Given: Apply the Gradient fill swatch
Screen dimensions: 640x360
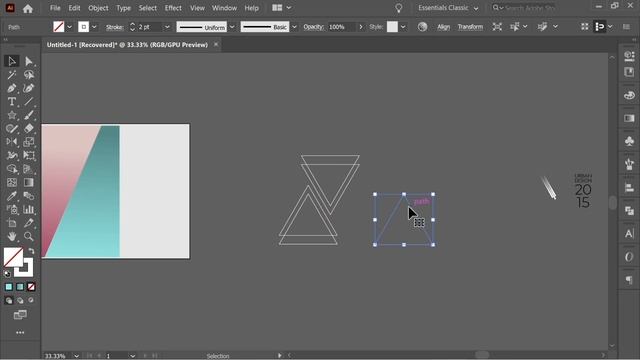Looking at the screenshot, I should pos(20,287).
